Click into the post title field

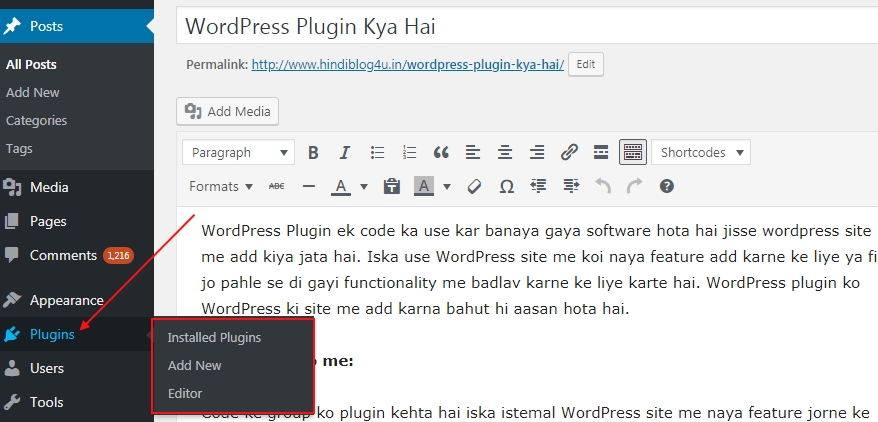pyautogui.click(x=527, y=26)
